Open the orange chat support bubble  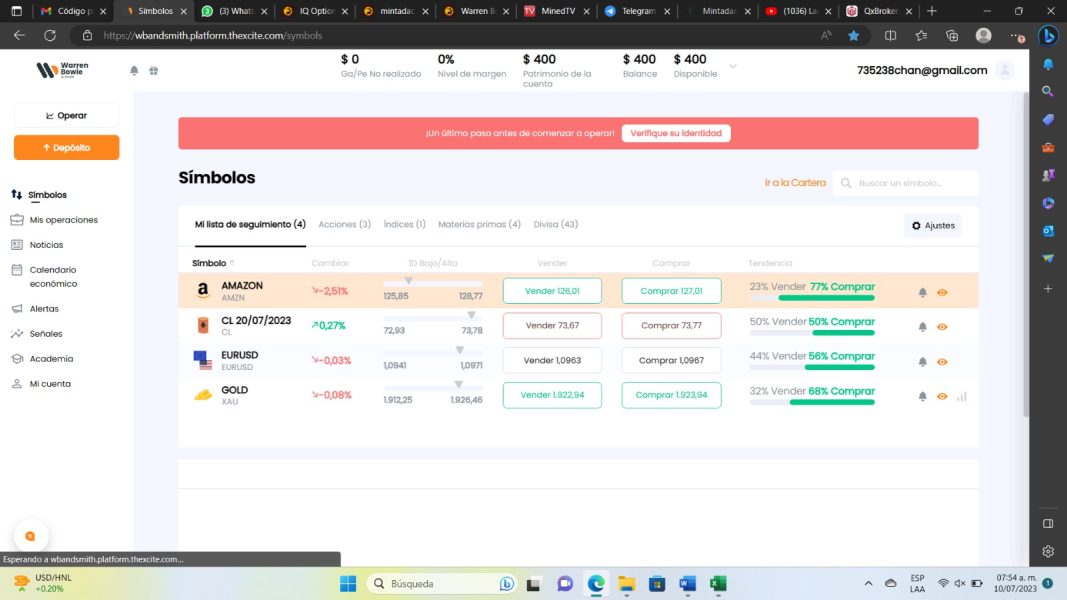31,536
